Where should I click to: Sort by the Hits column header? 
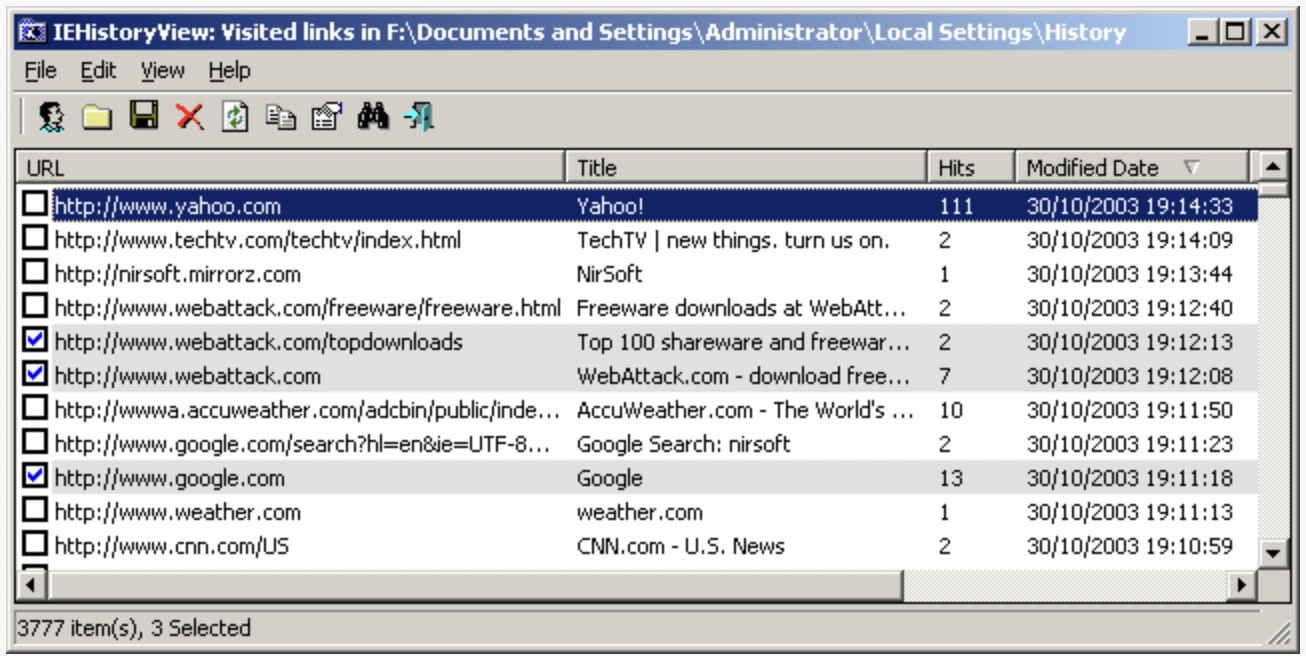[x=971, y=167]
